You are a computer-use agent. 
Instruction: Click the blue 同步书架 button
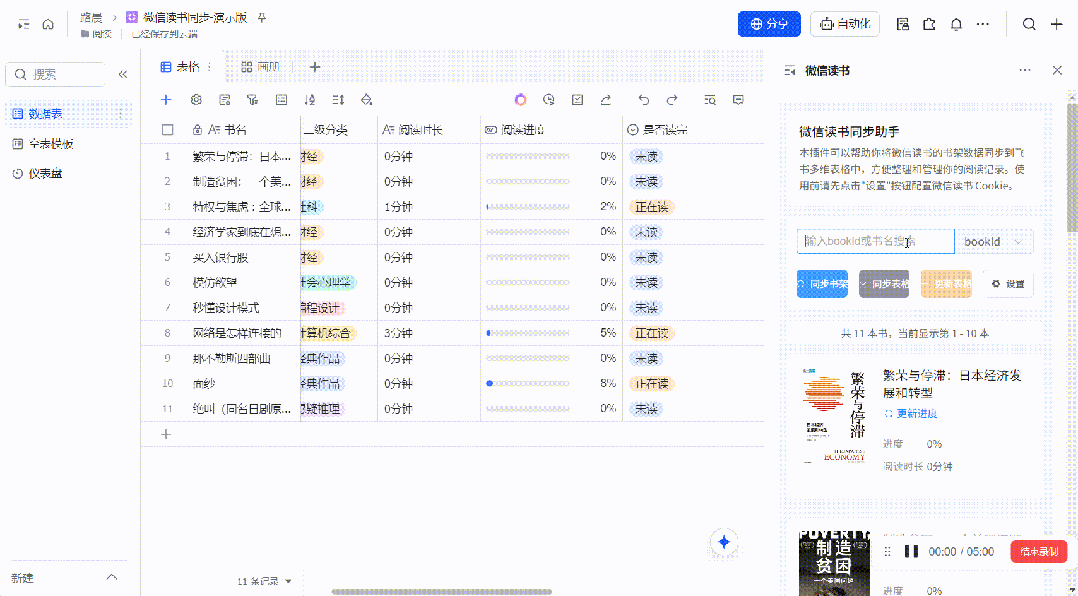click(x=822, y=284)
